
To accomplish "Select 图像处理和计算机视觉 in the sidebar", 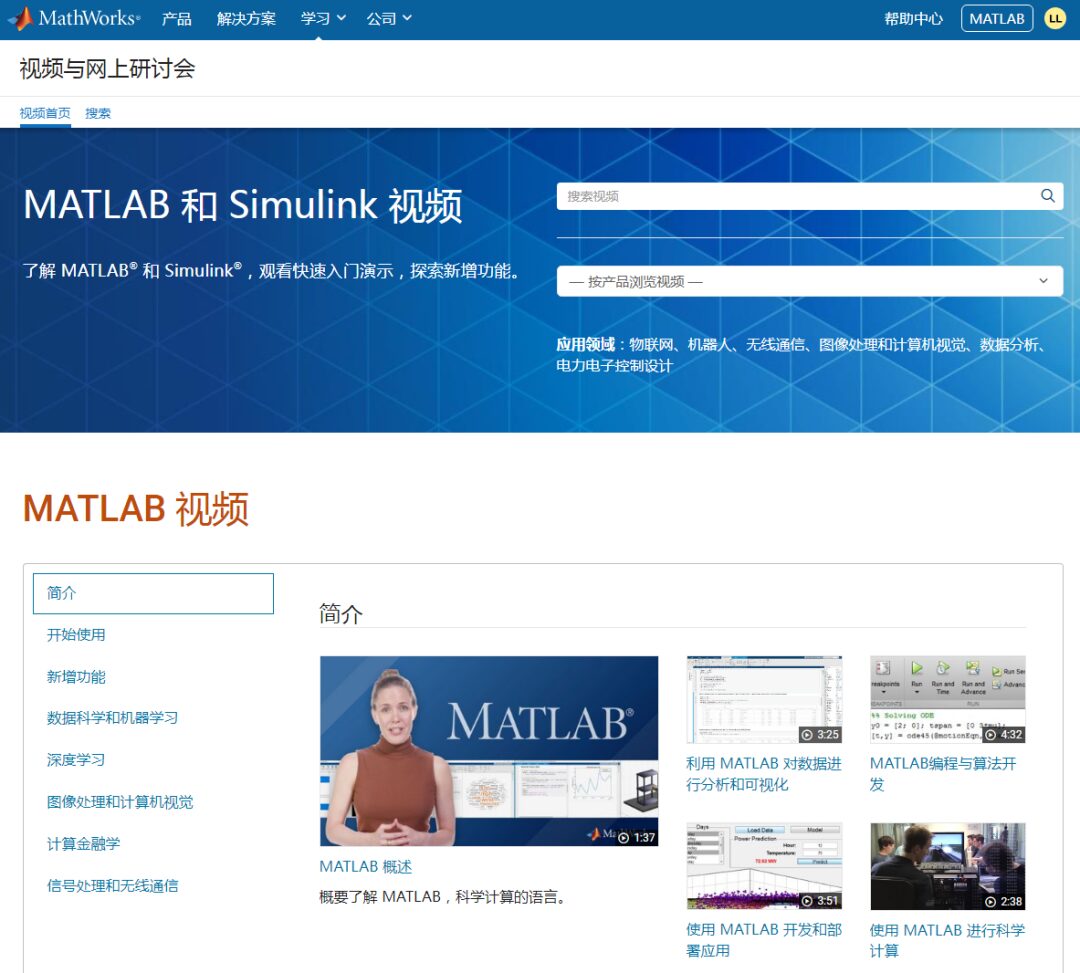I will click(x=120, y=802).
